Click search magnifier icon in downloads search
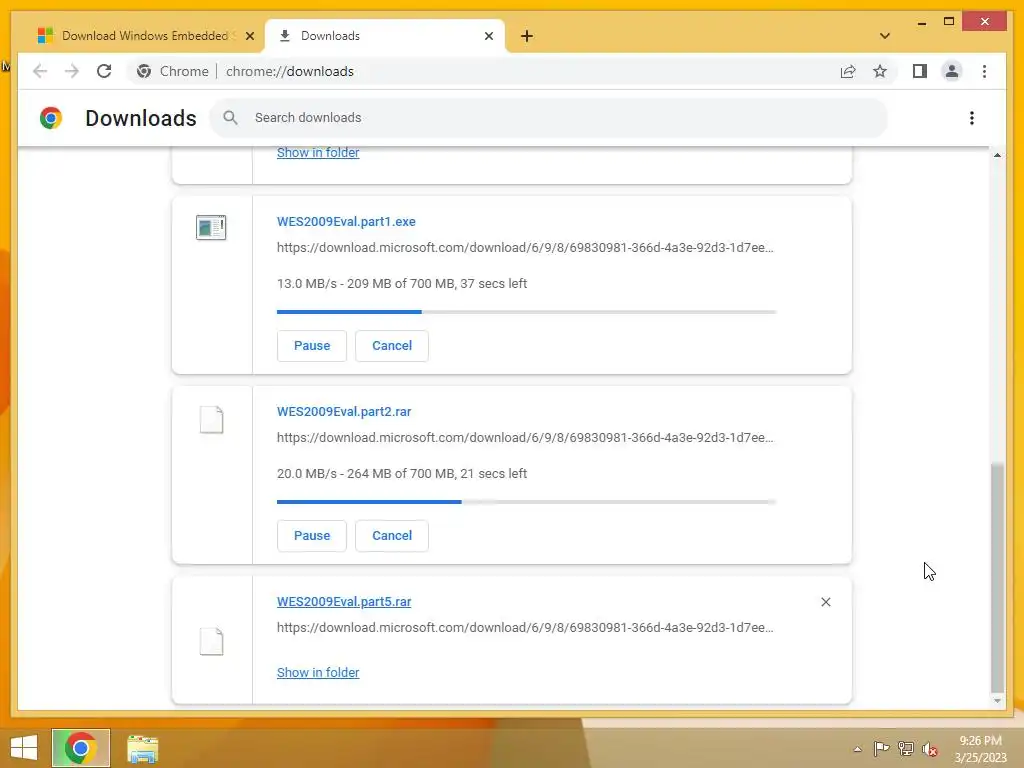Image resolution: width=1024 pixels, height=768 pixels. coord(230,118)
